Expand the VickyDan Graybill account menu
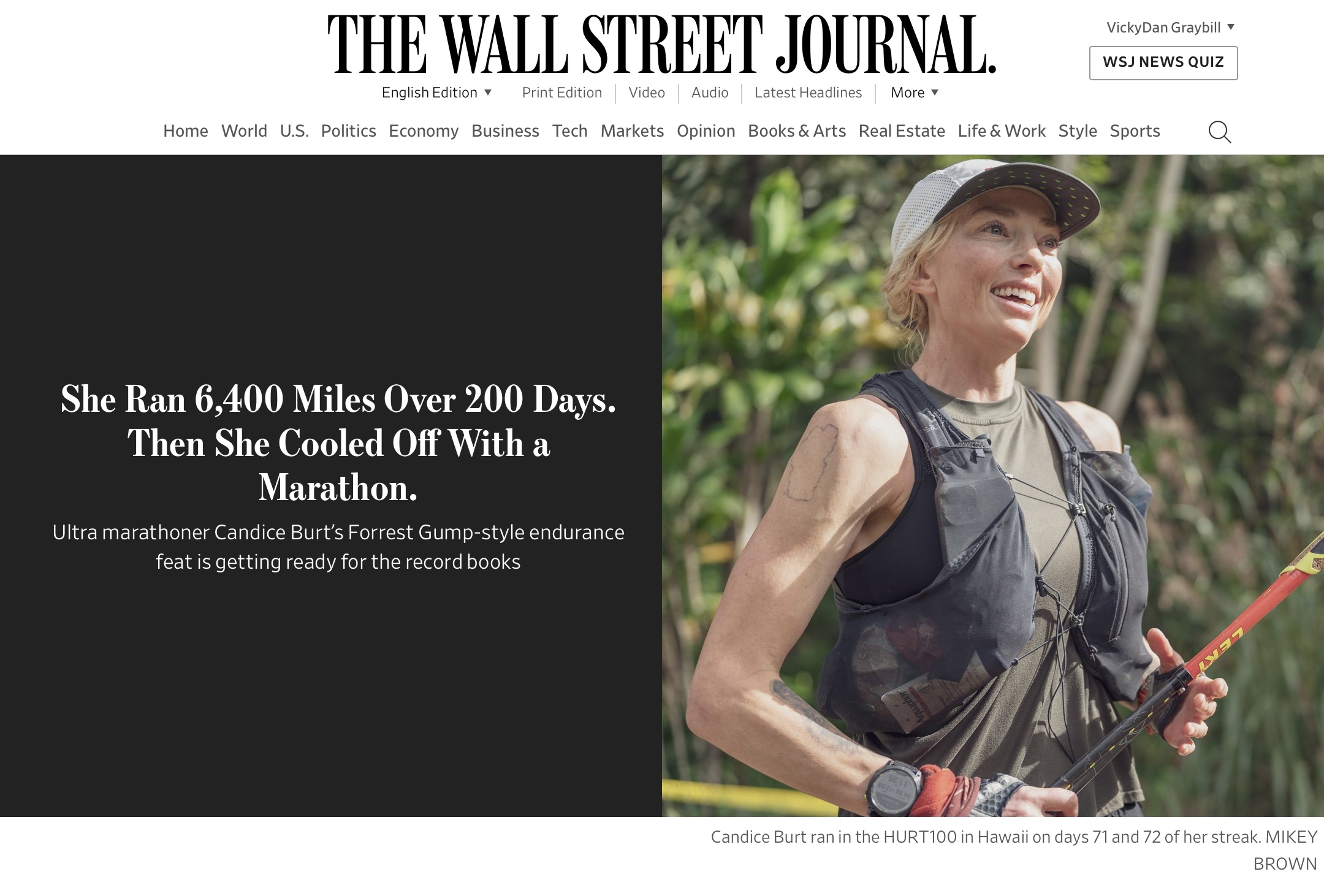 [1170, 28]
